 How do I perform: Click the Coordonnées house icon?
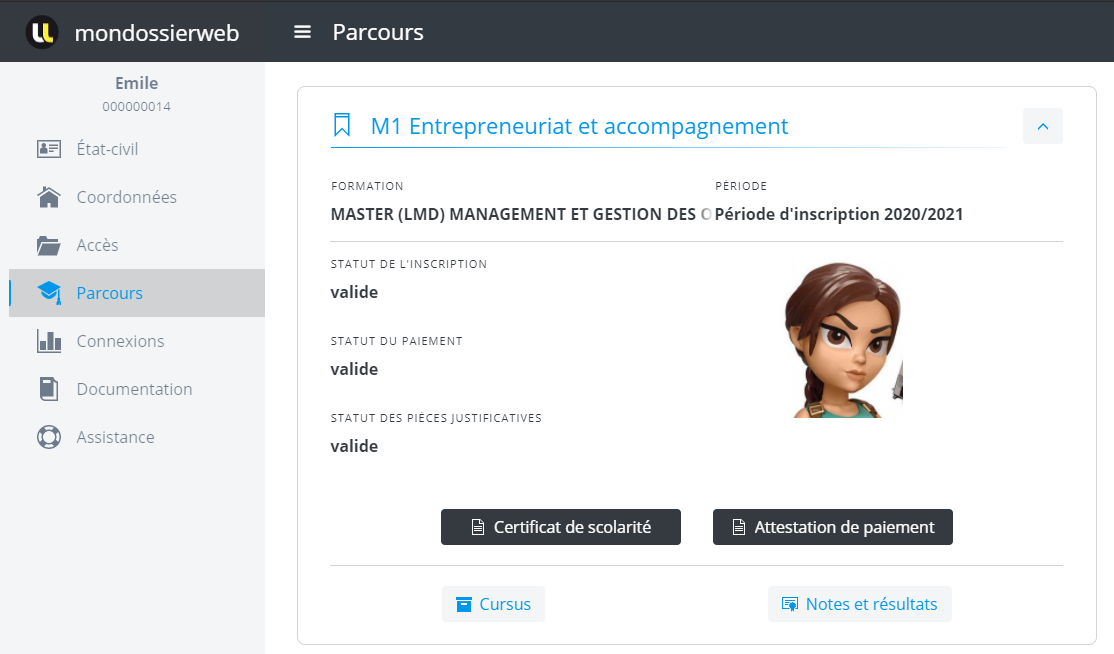[49, 197]
